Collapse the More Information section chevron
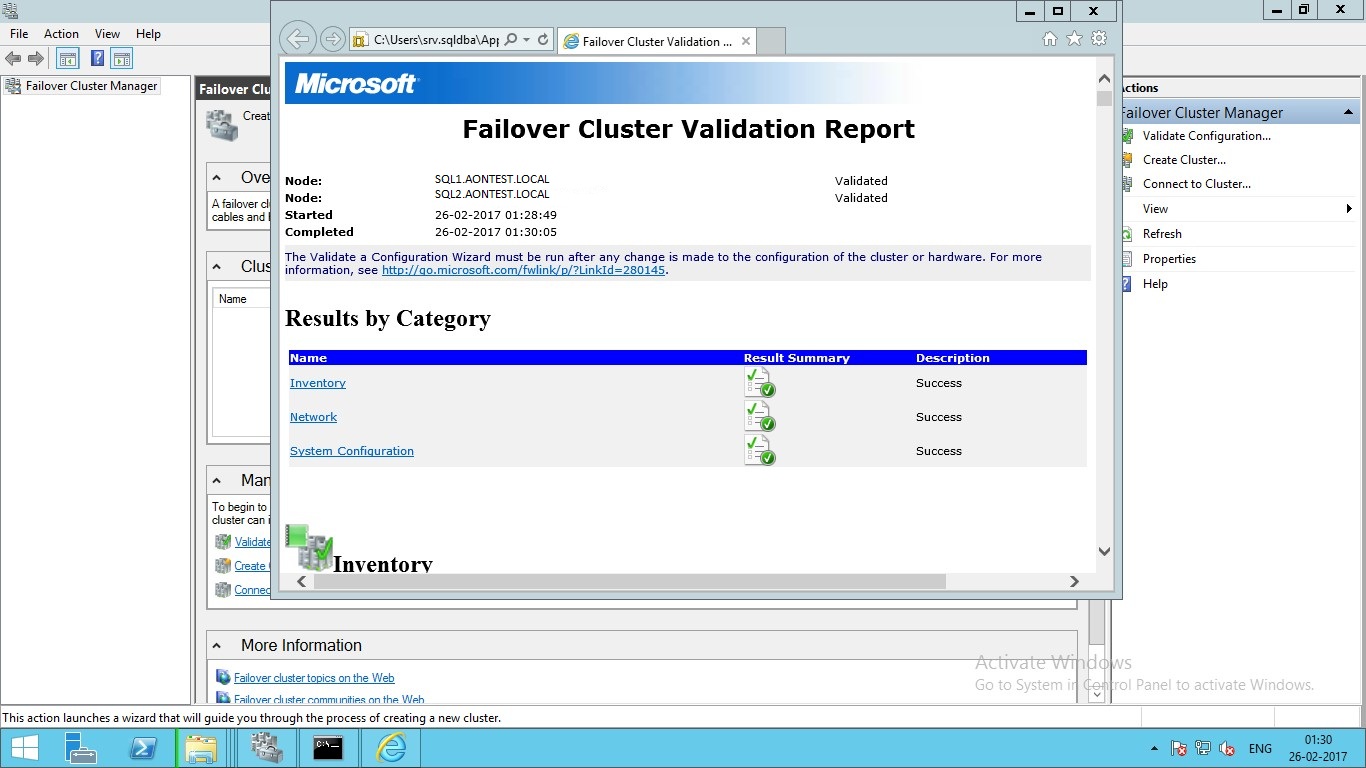 pos(217,645)
